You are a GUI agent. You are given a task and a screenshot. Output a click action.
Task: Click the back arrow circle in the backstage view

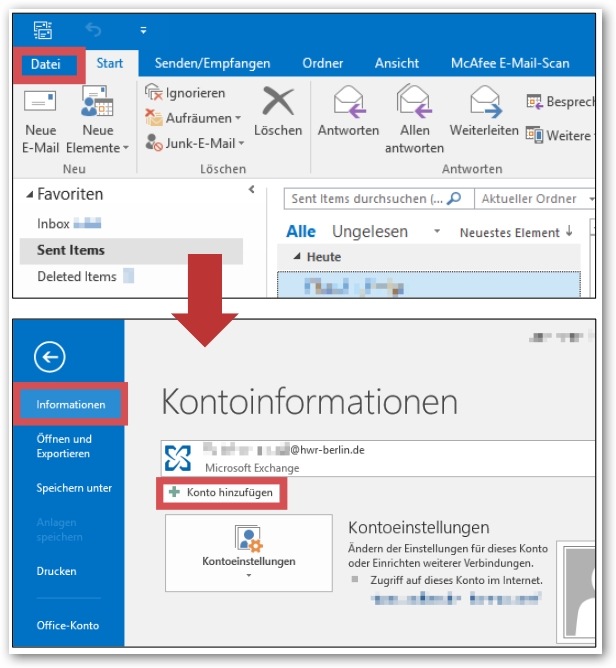tap(50, 357)
